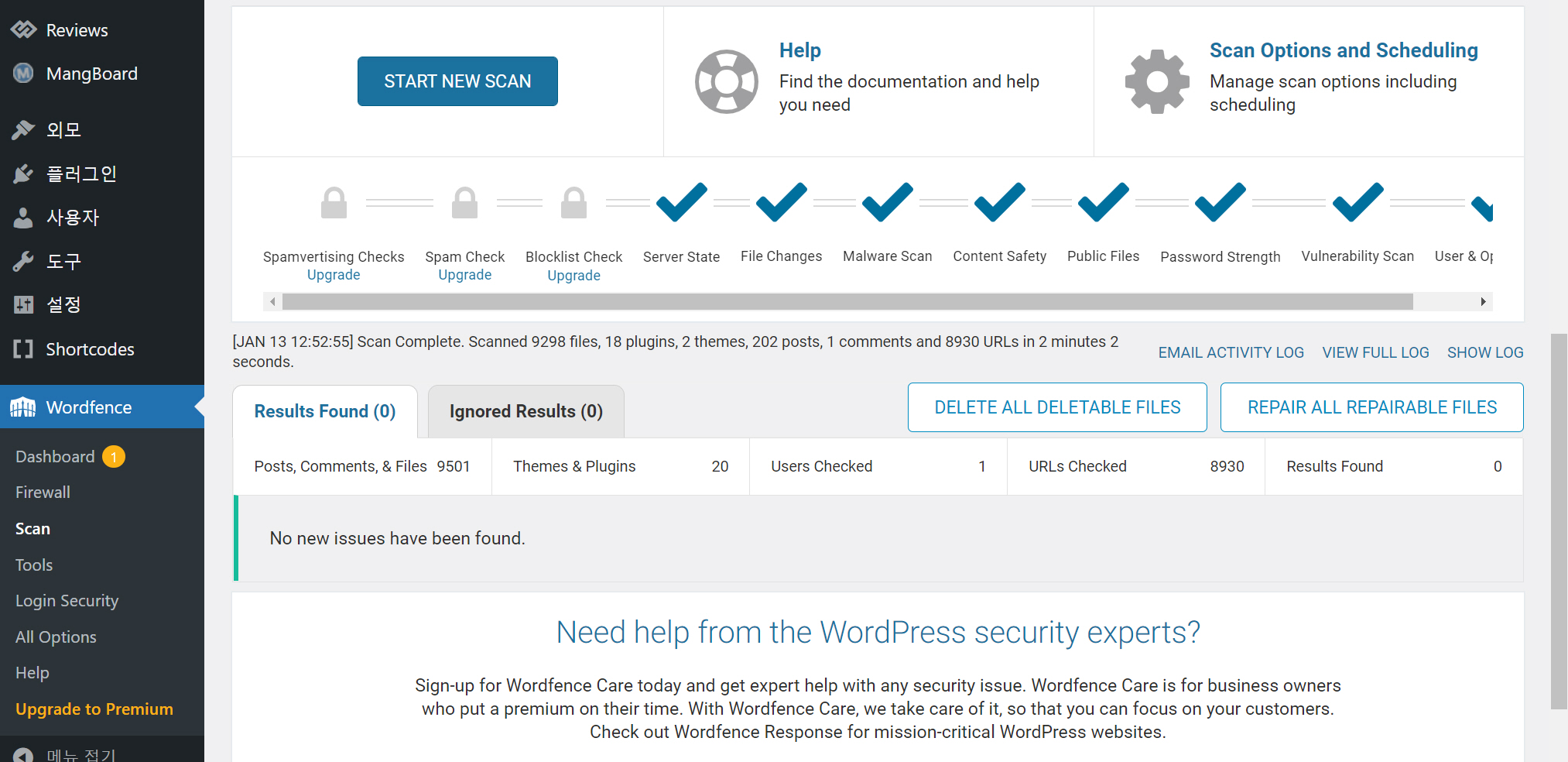This screenshot has width=1568, height=762.
Task: Click the File Changes checkmark
Action: tap(781, 202)
